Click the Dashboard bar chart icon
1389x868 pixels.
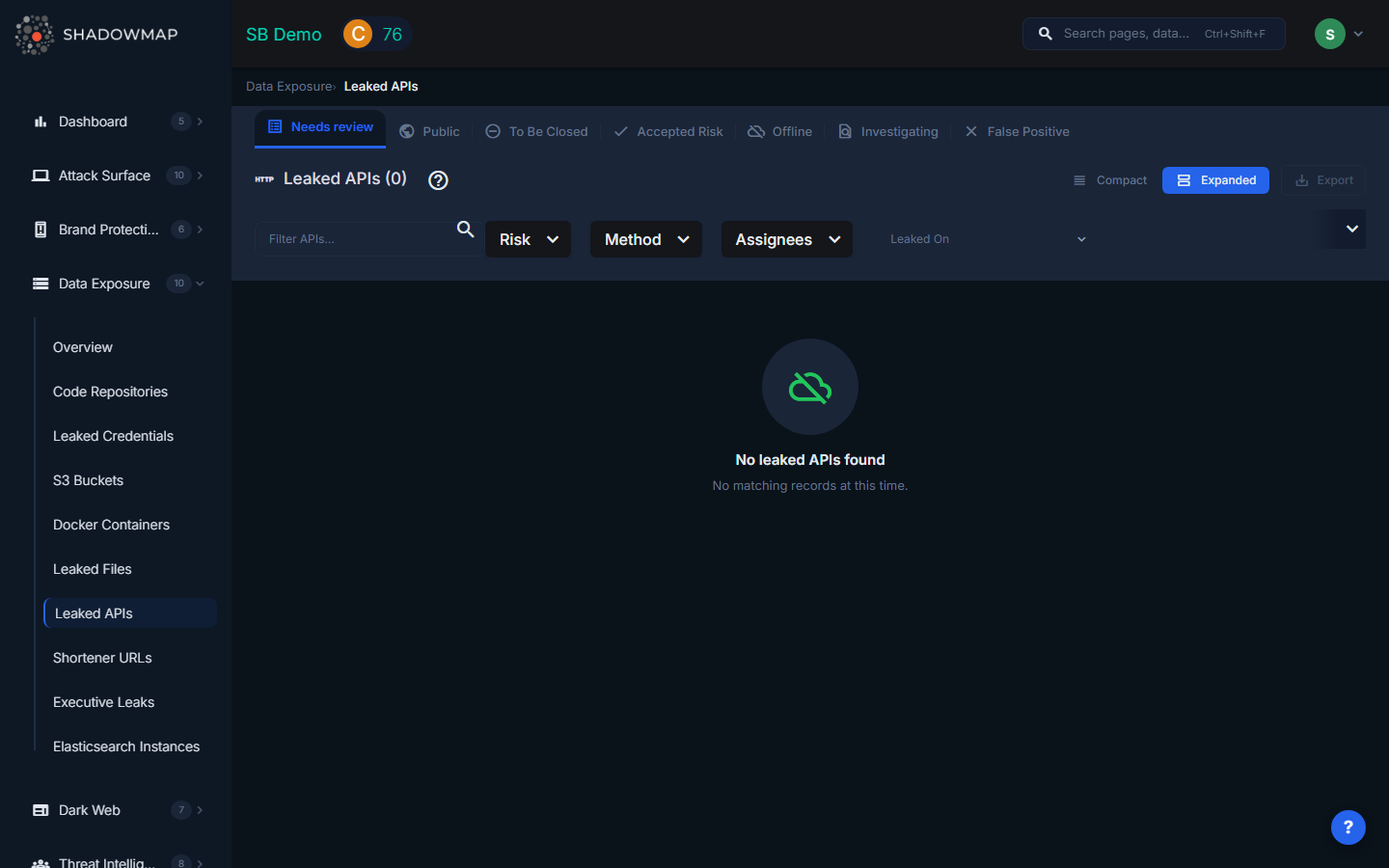pyautogui.click(x=41, y=122)
